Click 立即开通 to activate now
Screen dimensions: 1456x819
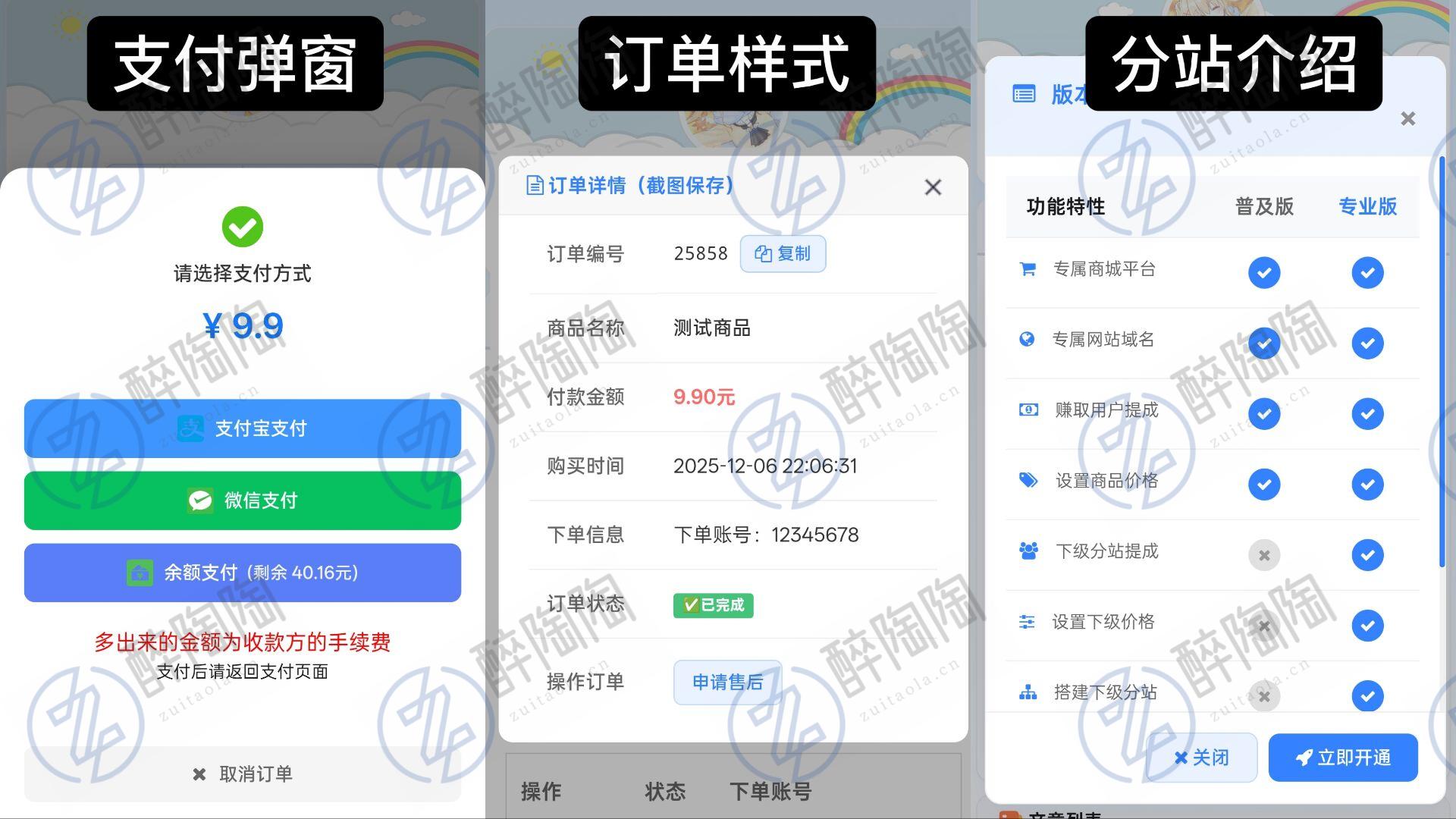coord(1343,758)
